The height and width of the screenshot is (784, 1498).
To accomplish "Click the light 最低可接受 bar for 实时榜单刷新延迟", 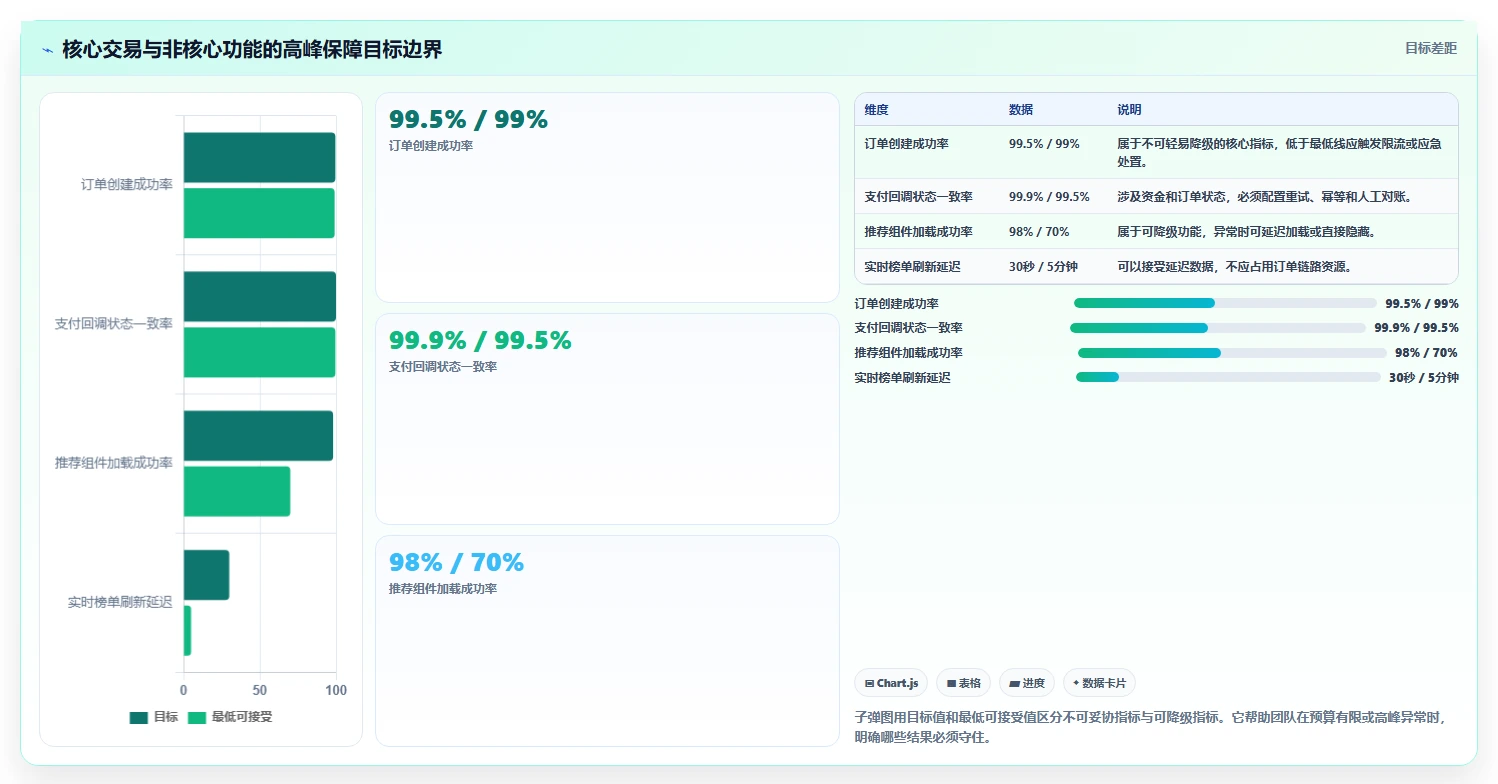I will click(187, 630).
